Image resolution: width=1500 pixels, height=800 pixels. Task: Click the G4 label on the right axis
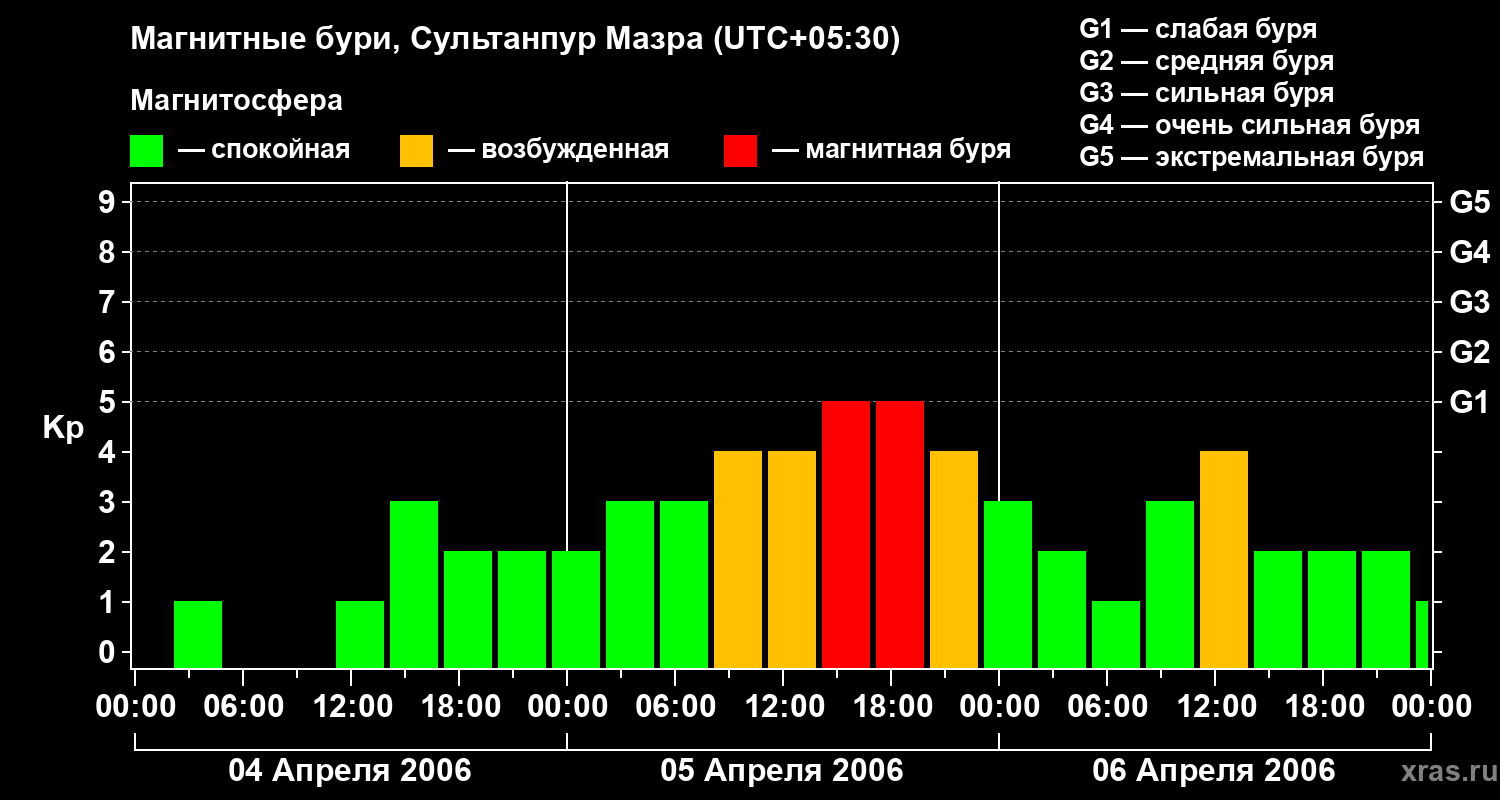click(1469, 252)
